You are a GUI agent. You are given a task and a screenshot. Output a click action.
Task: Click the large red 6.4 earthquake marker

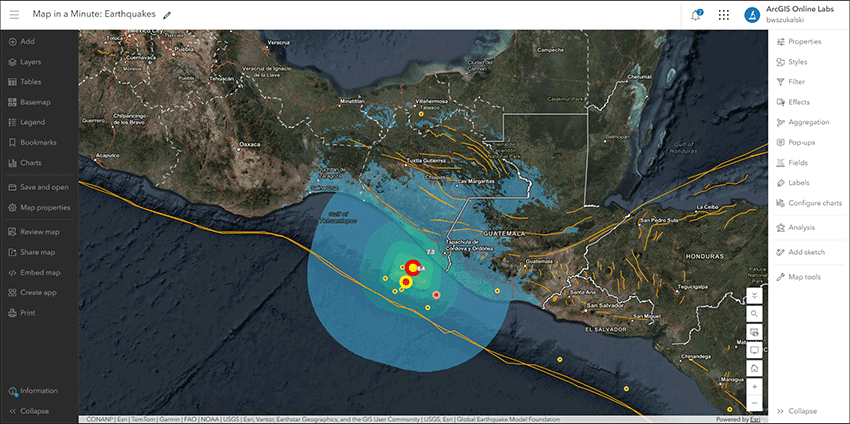(x=413, y=267)
